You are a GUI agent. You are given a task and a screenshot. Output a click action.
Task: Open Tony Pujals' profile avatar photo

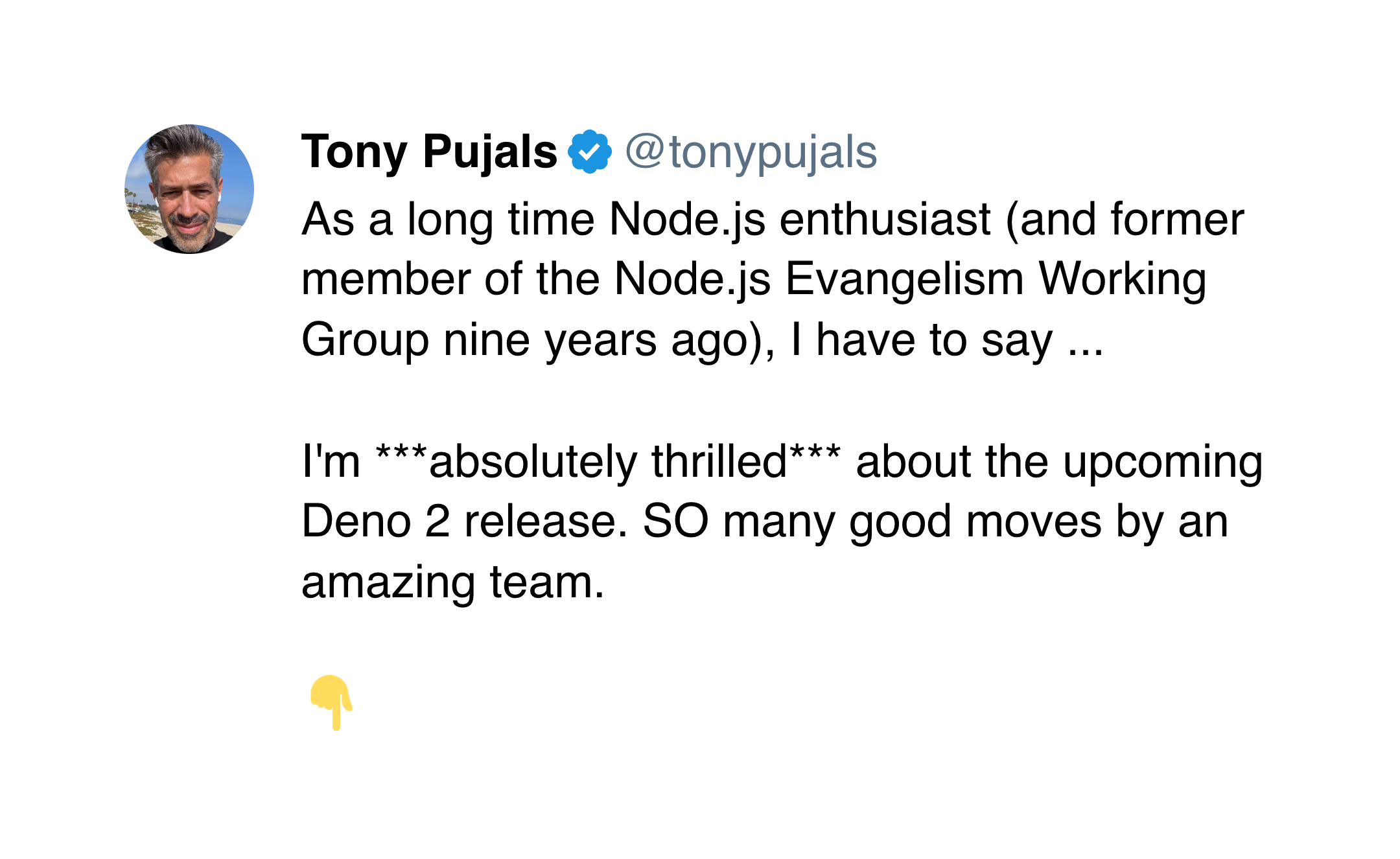pos(189,189)
